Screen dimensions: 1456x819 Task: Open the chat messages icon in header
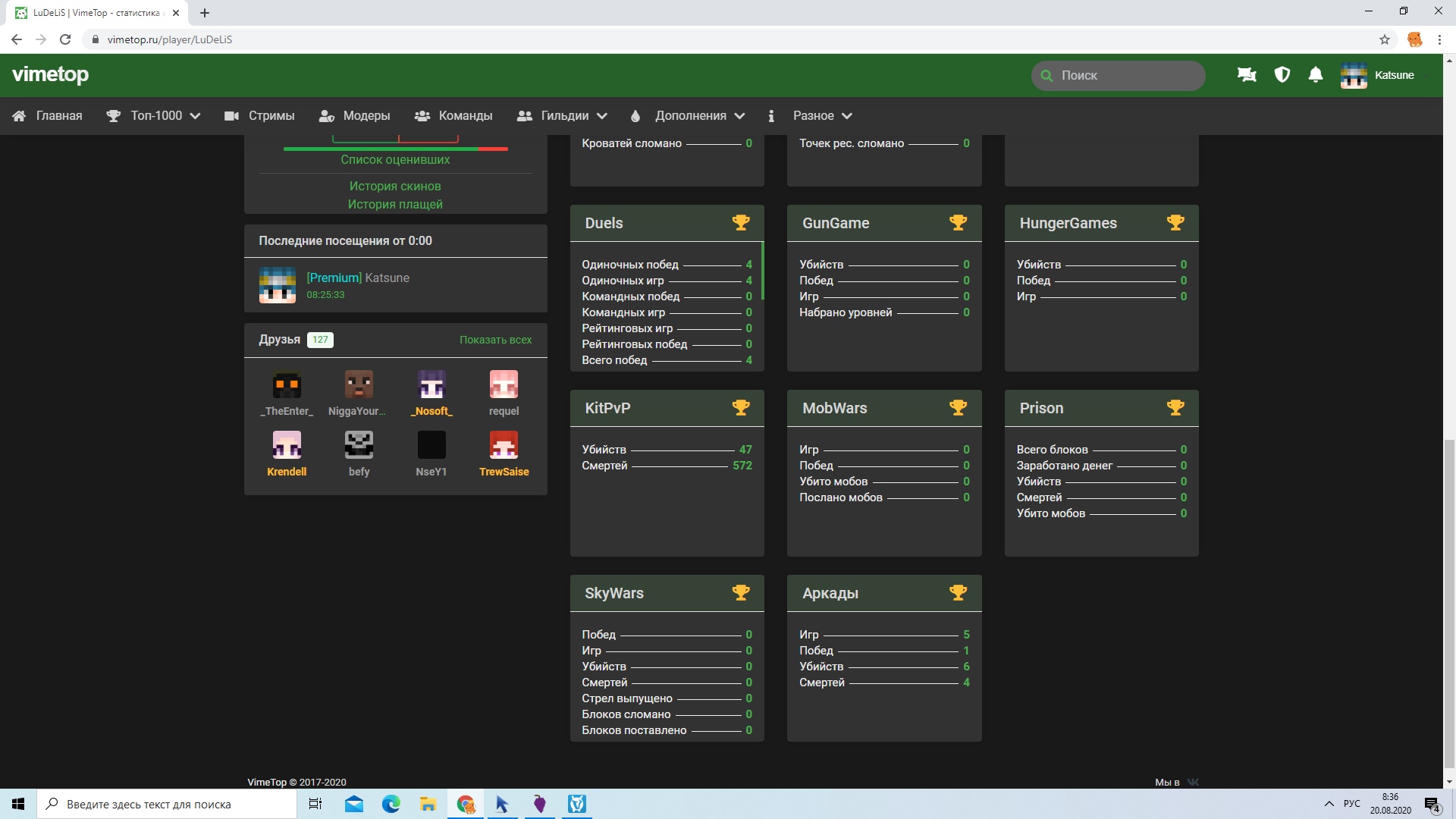click(x=1247, y=74)
